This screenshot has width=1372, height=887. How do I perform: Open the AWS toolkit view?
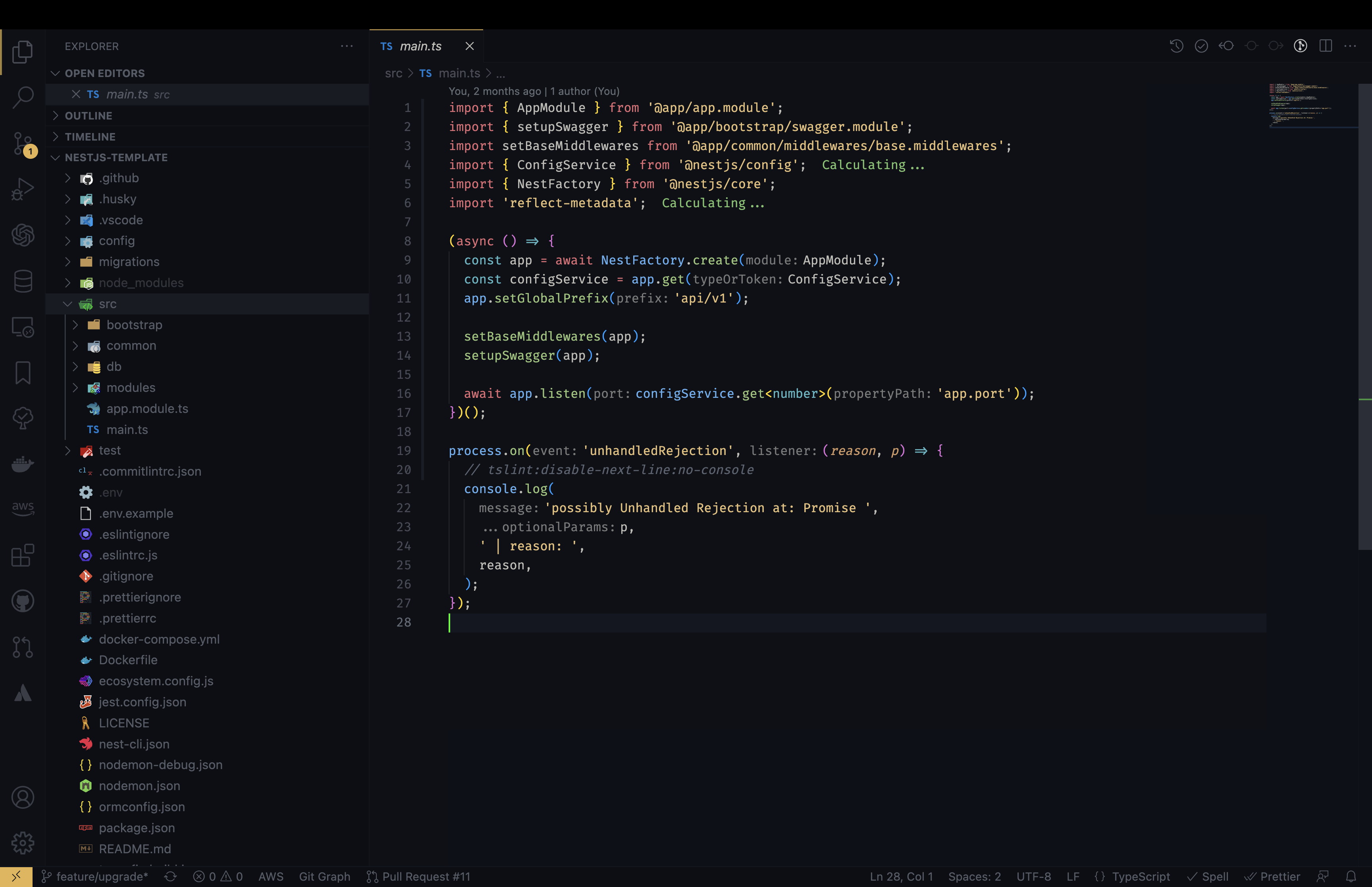(x=23, y=508)
